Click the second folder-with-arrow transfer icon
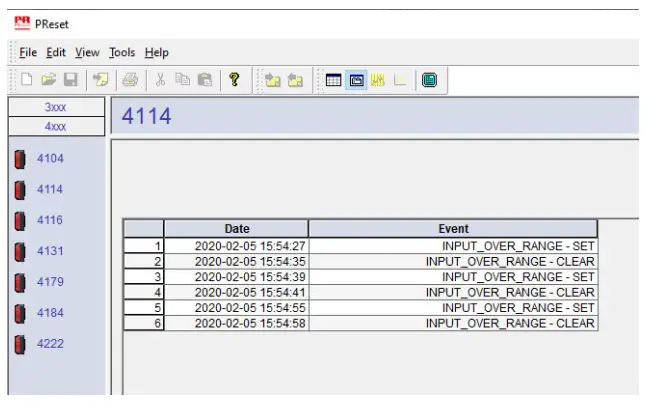This screenshot has width=649, height=407. (295, 80)
